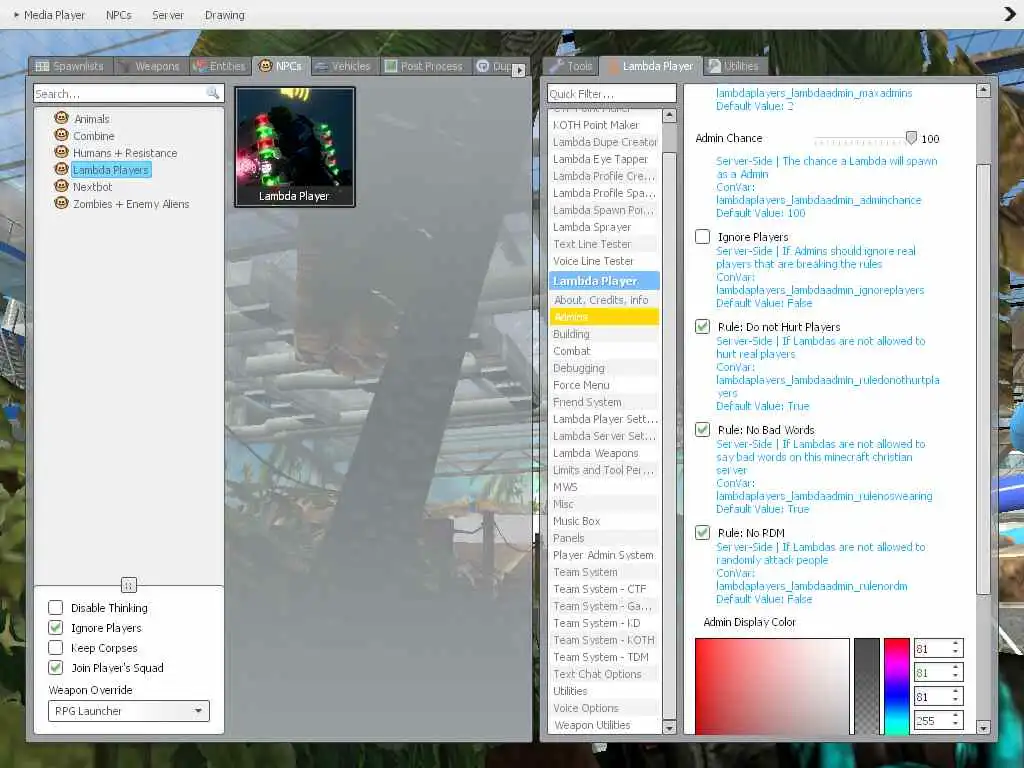Open the Building settings entry
1024x768 pixels.
point(604,334)
